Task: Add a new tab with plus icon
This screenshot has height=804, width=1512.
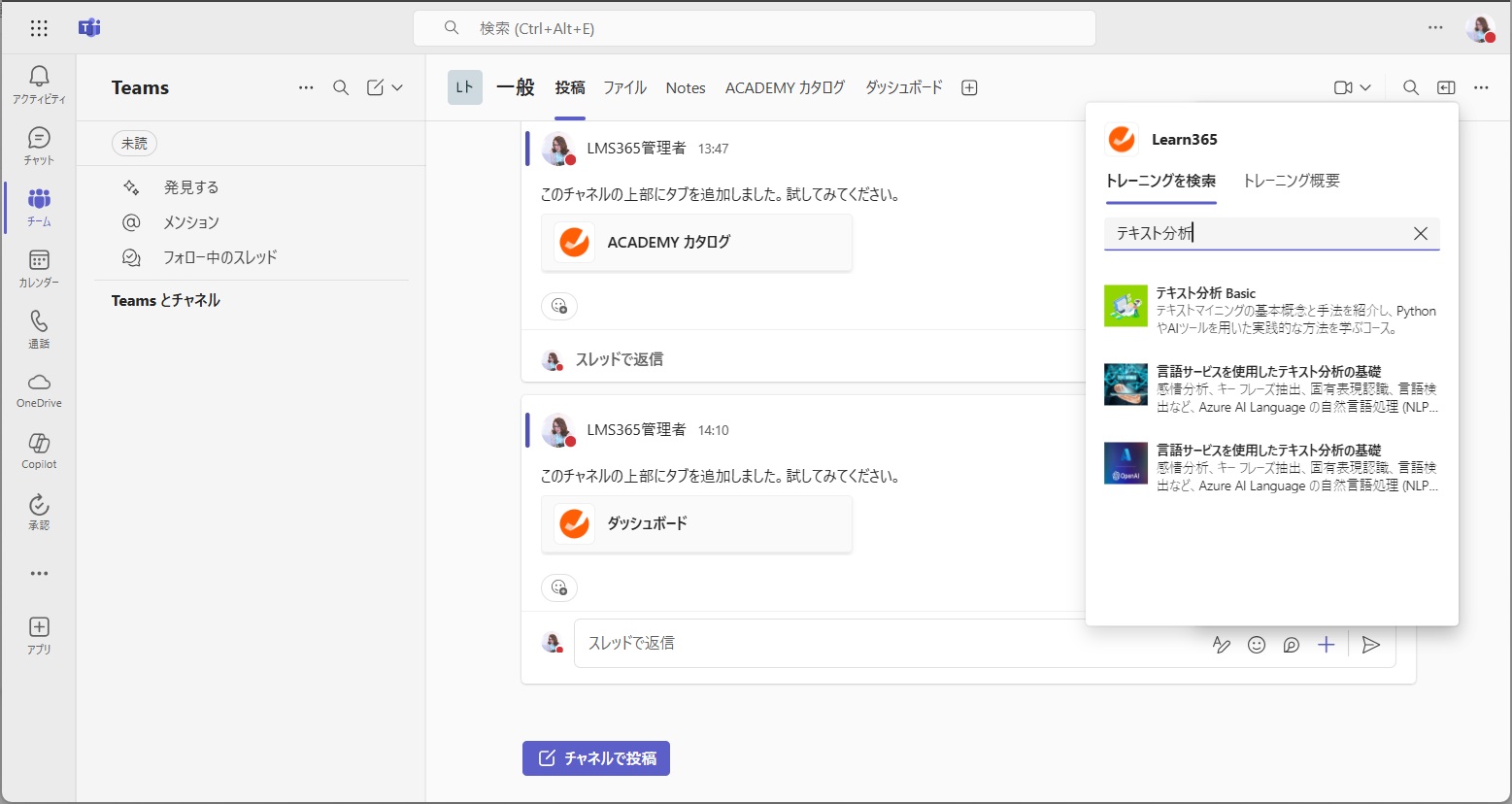Action: click(969, 87)
